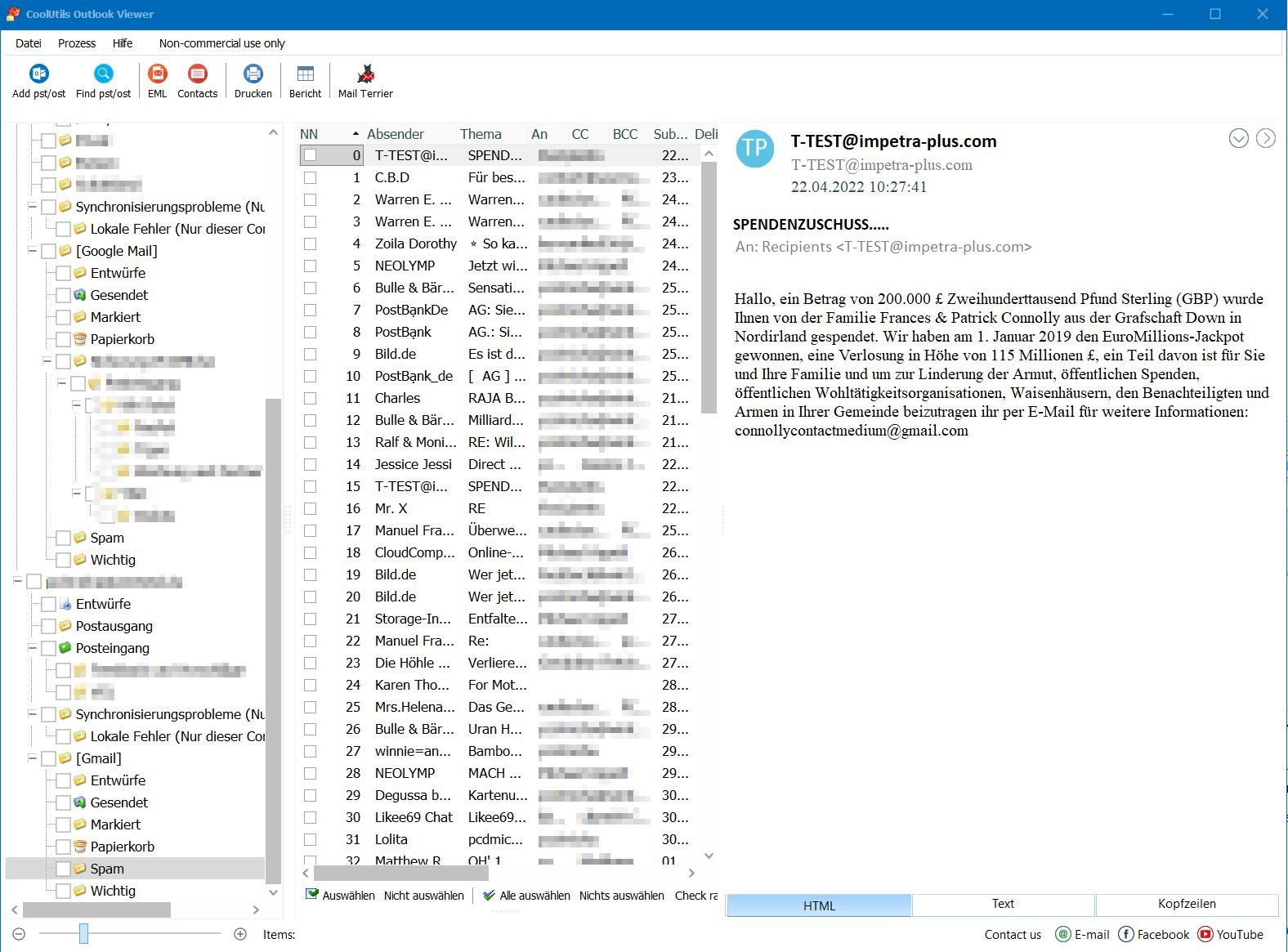Screen dimensions: 1288x952
Task: Expand the header details down-arrow in preview
Action: click(1238, 139)
